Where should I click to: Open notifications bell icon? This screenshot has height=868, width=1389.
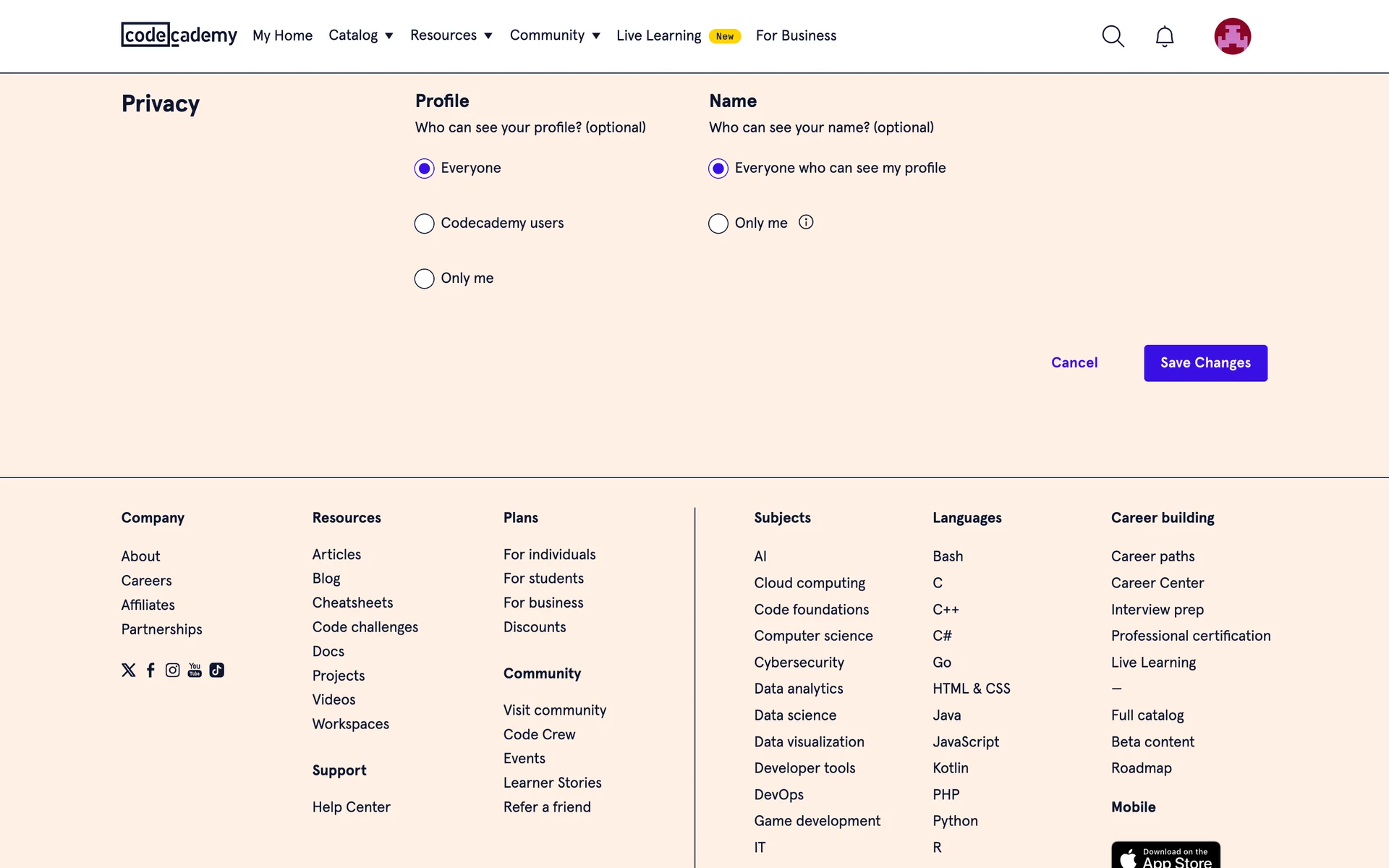click(1164, 36)
